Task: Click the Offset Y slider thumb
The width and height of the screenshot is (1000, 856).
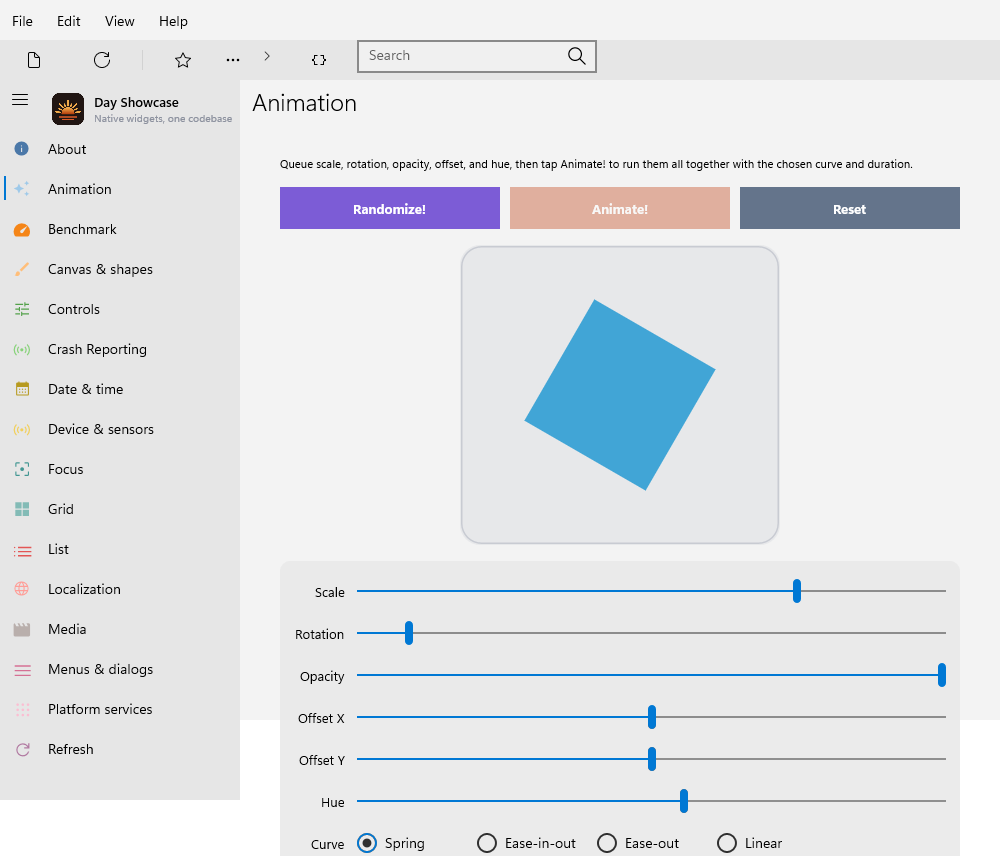Action: pos(652,759)
